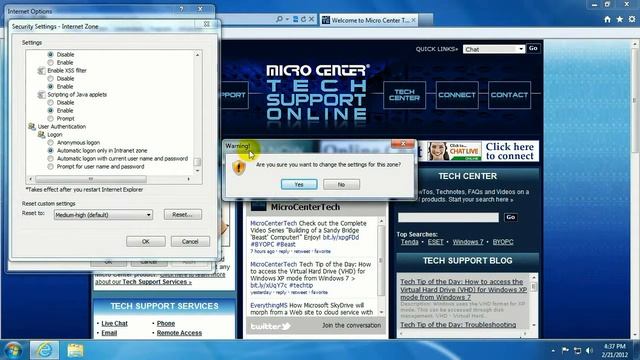This screenshot has width=640, height=360.
Task: Click the Internet Options help question mark
Action: tap(182, 9)
